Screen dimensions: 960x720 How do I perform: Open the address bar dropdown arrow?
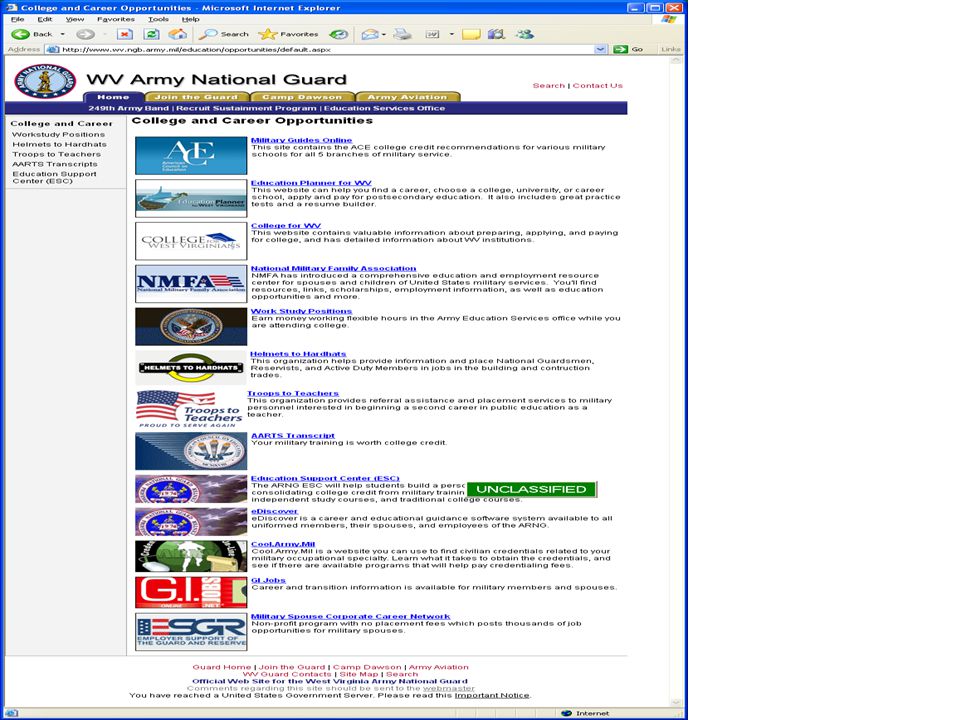pos(601,49)
